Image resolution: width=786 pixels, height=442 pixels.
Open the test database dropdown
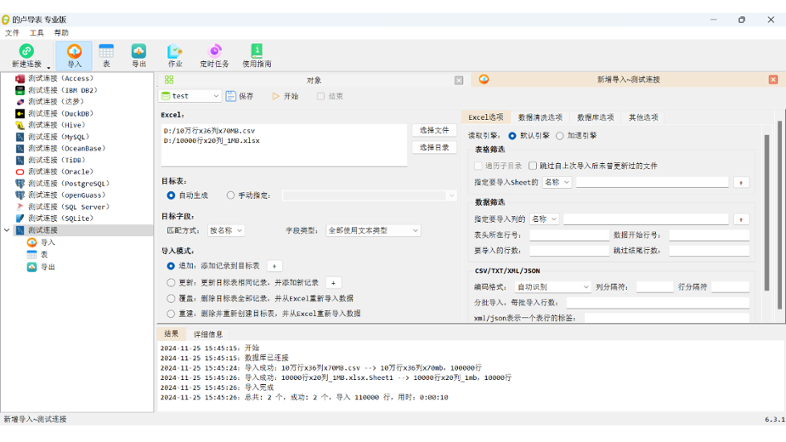[x=190, y=96]
